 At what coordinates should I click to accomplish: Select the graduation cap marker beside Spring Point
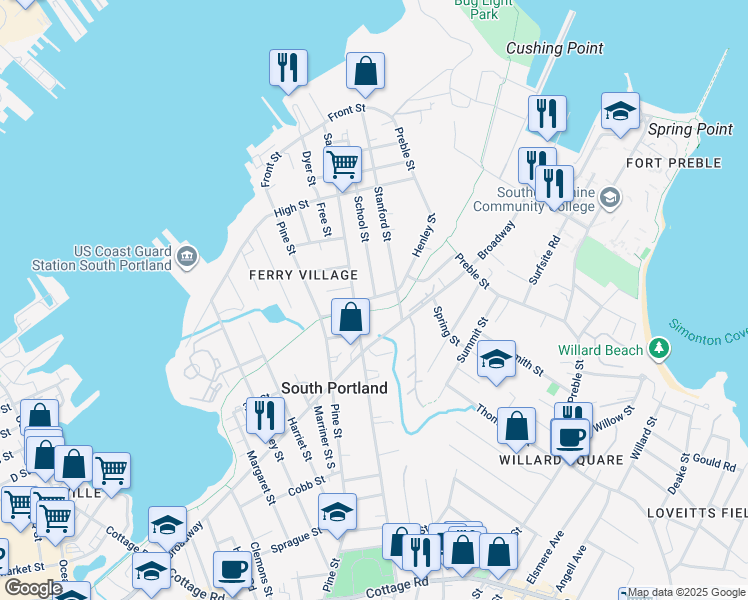620,113
